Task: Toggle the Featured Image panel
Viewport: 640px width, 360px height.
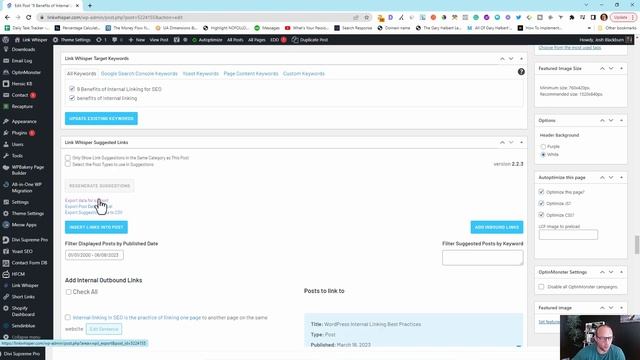Action: click(x=621, y=308)
